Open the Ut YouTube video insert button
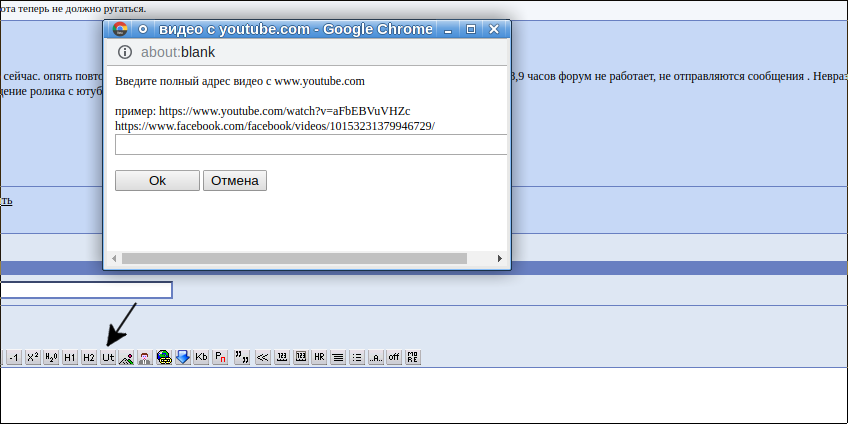This screenshot has width=848, height=424. pos(108,357)
